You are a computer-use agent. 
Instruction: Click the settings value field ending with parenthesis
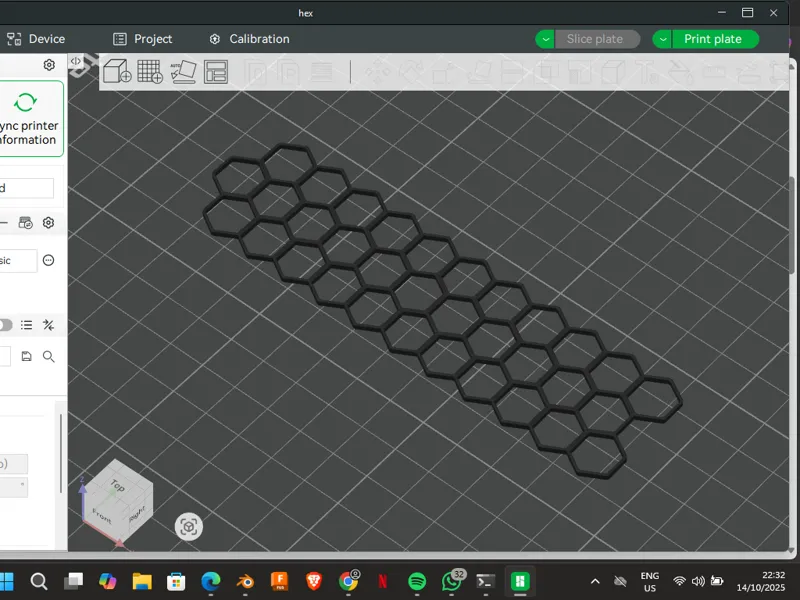(x=14, y=464)
